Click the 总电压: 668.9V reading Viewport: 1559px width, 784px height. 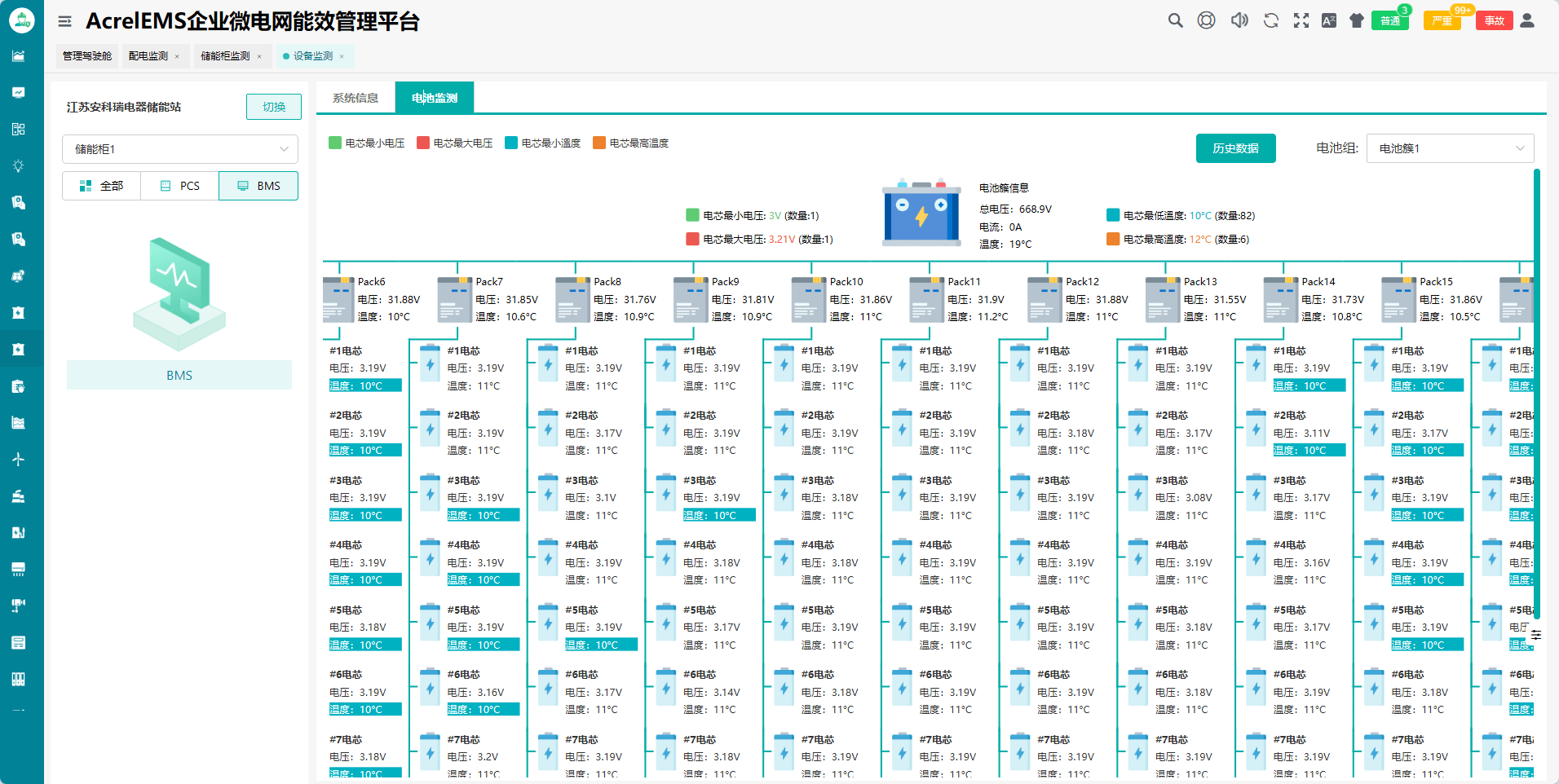coord(1015,209)
